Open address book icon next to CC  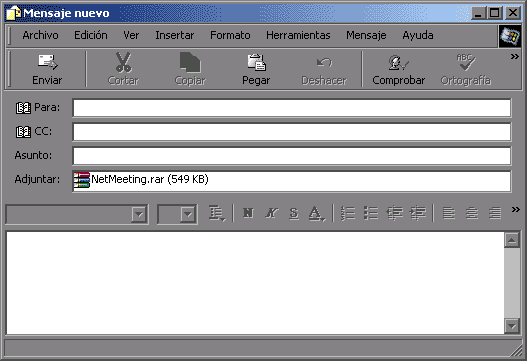(x=23, y=131)
